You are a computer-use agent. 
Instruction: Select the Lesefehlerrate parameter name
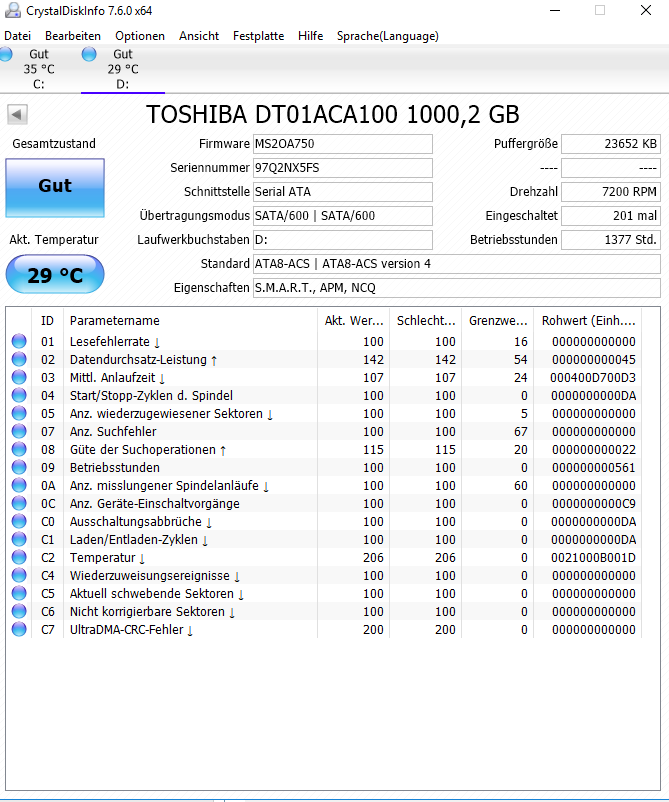coord(110,341)
